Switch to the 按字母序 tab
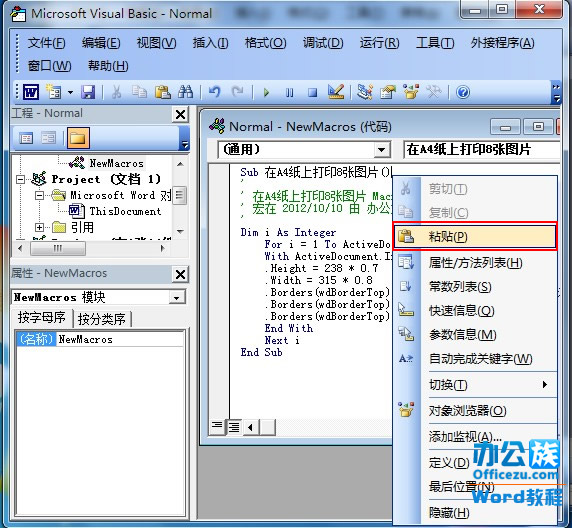Screen dimensions: 572x528 point(42,317)
